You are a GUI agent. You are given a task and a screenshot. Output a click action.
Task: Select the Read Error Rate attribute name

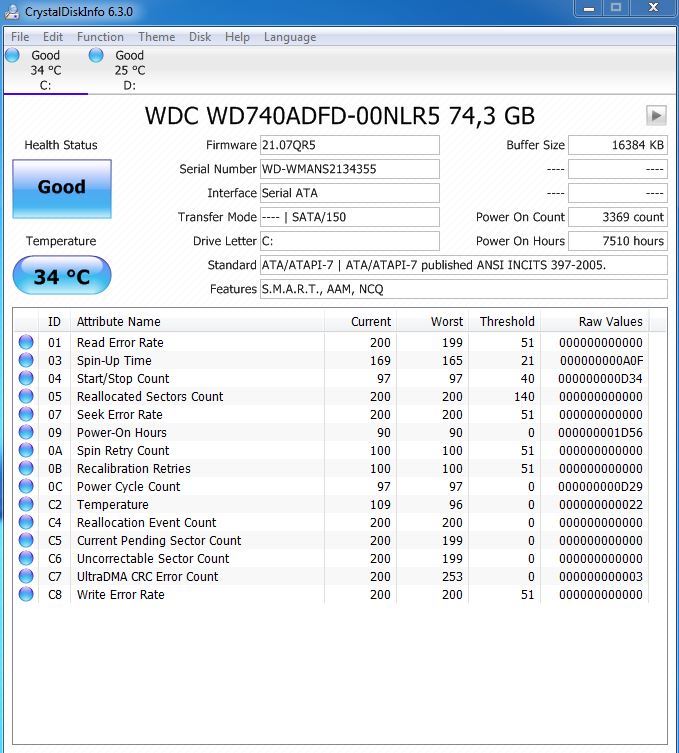click(120, 342)
